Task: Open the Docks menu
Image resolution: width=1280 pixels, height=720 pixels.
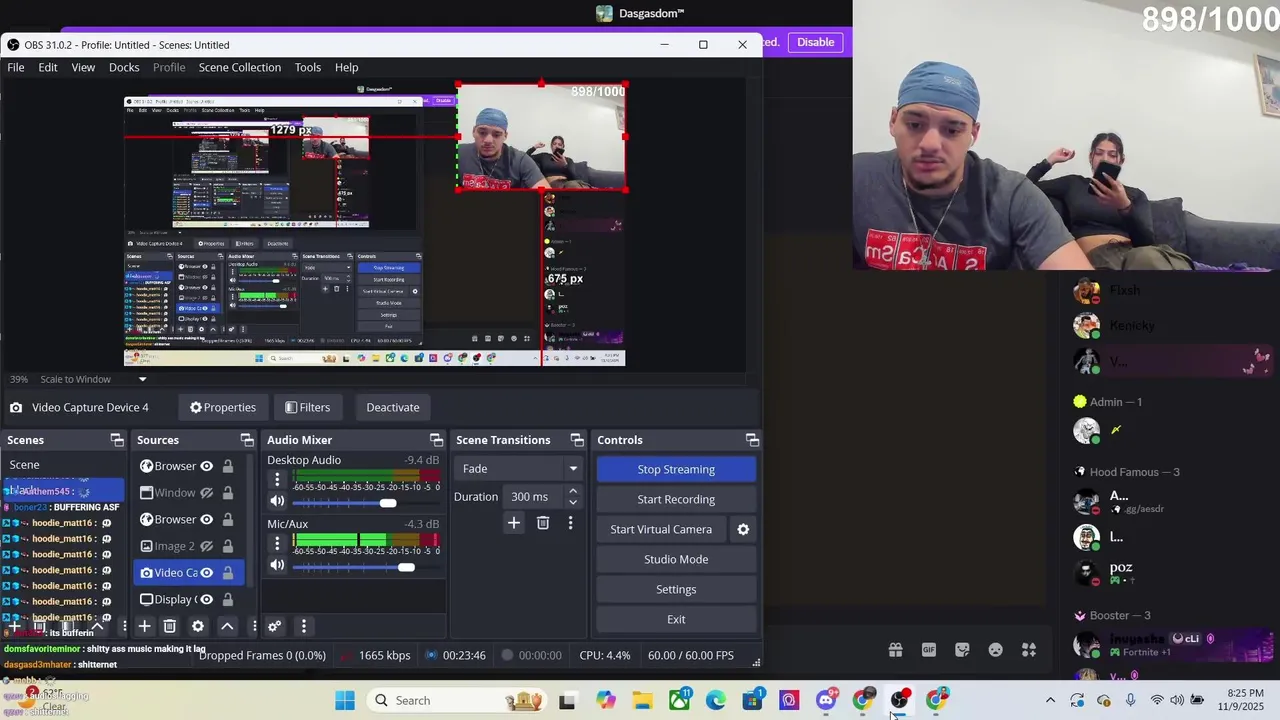Action: coord(124,67)
